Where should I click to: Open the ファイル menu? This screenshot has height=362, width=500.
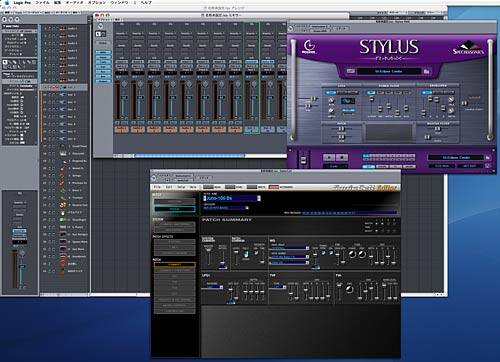point(42,2)
